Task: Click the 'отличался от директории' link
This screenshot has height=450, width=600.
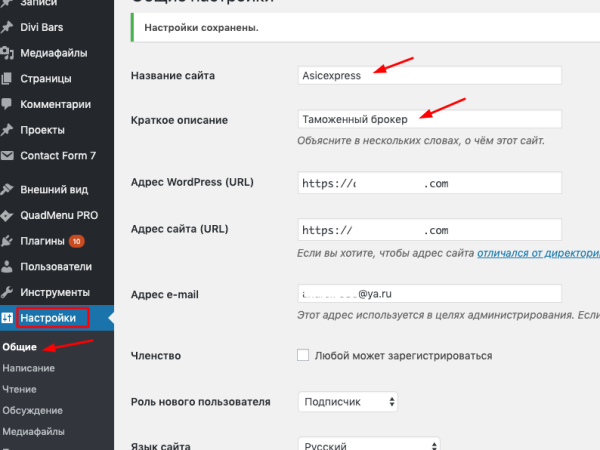Action: point(538,255)
